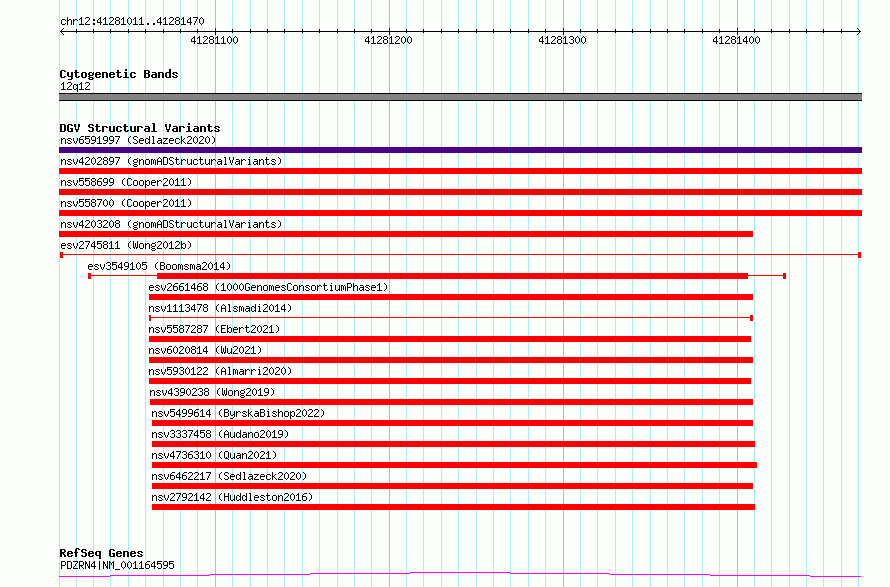The width and height of the screenshot is (890, 587).
Task: Click the nsv558699 (Cooper2011) label
Action: [x=126, y=182]
